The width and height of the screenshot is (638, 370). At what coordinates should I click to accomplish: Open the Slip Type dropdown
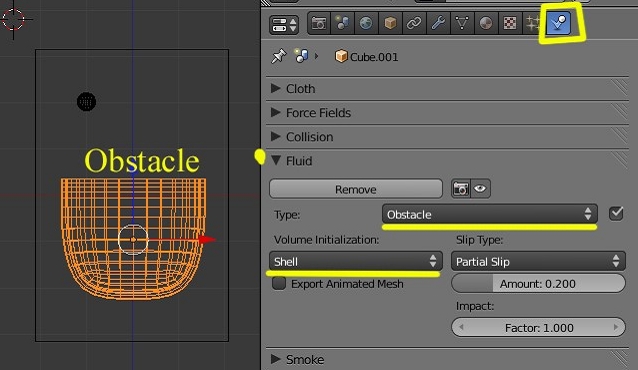(538, 261)
